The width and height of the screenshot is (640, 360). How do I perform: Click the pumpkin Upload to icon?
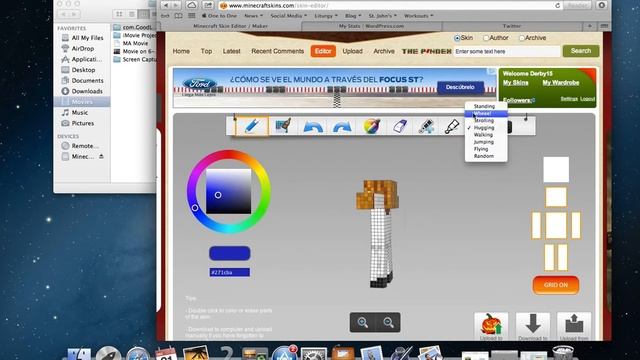(x=491, y=326)
